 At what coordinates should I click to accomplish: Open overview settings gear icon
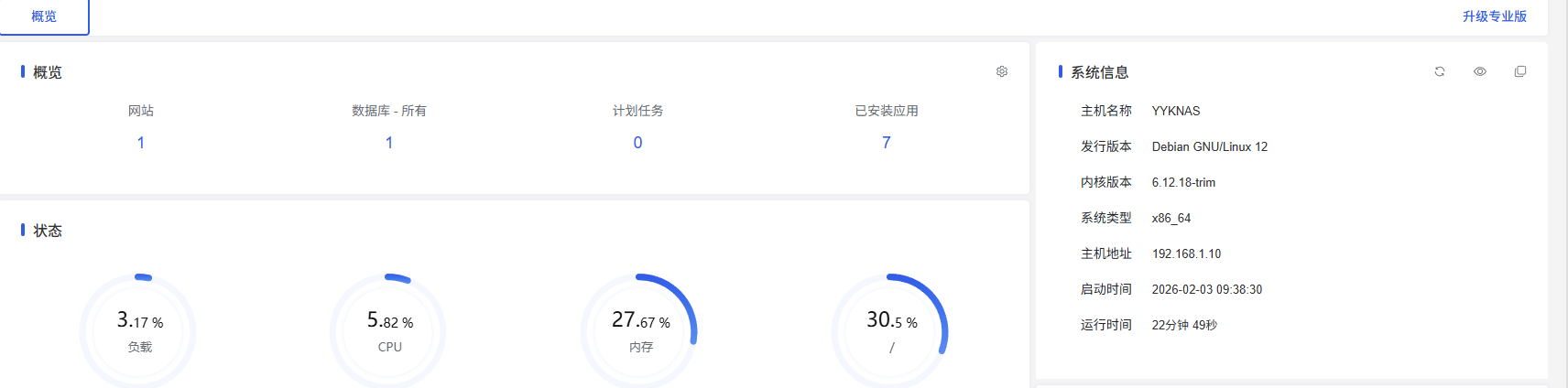click(1002, 71)
